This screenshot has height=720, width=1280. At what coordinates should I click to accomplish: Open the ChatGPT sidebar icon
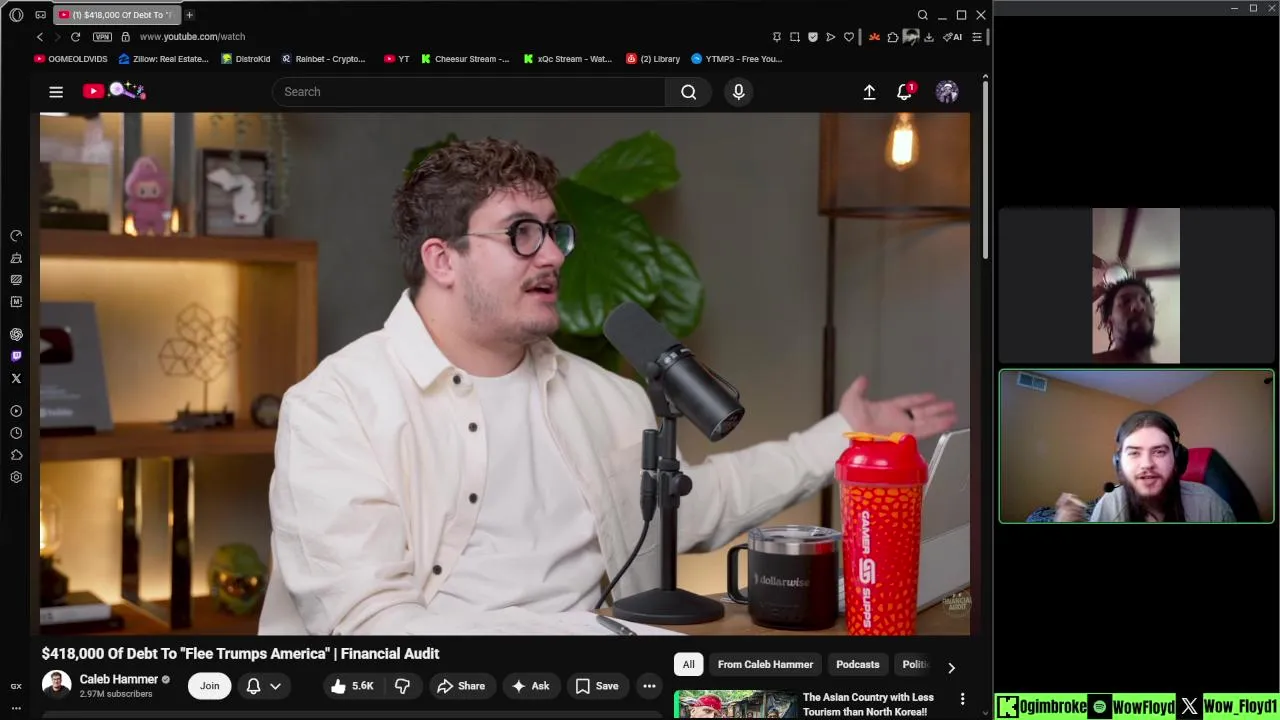point(16,334)
